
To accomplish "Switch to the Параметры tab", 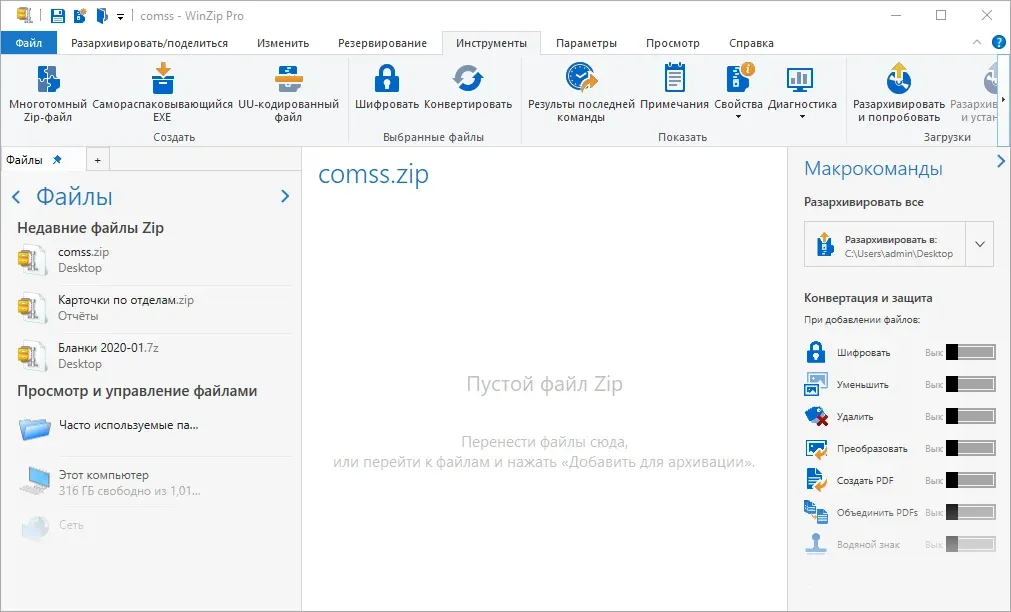I will [x=586, y=43].
